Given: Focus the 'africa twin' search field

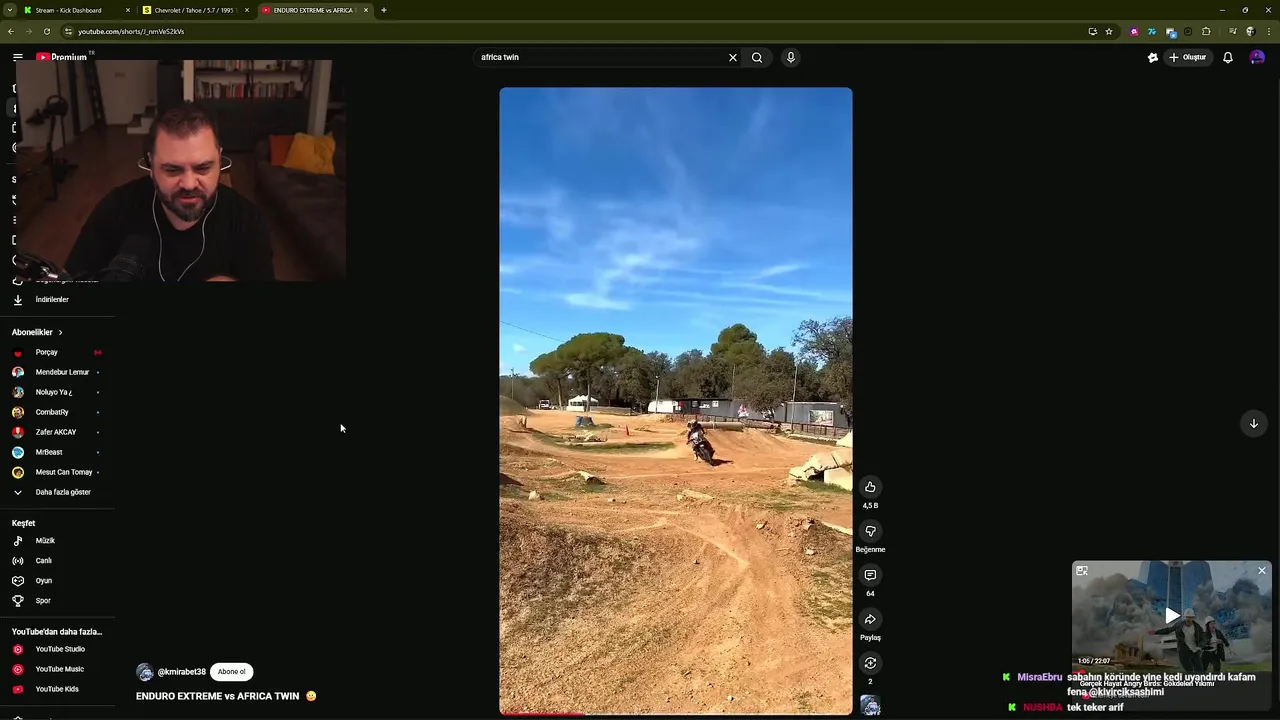Looking at the screenshot, I should (600, 57).
